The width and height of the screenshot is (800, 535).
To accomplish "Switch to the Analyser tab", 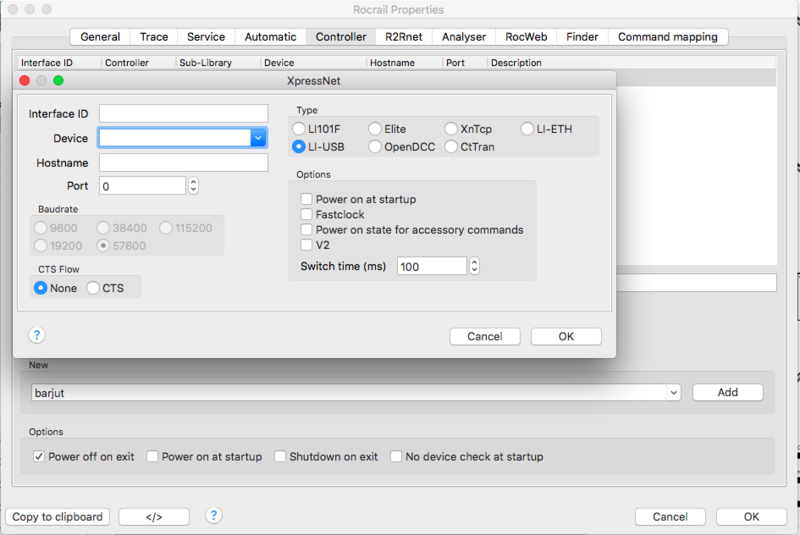I will [464, 37].
